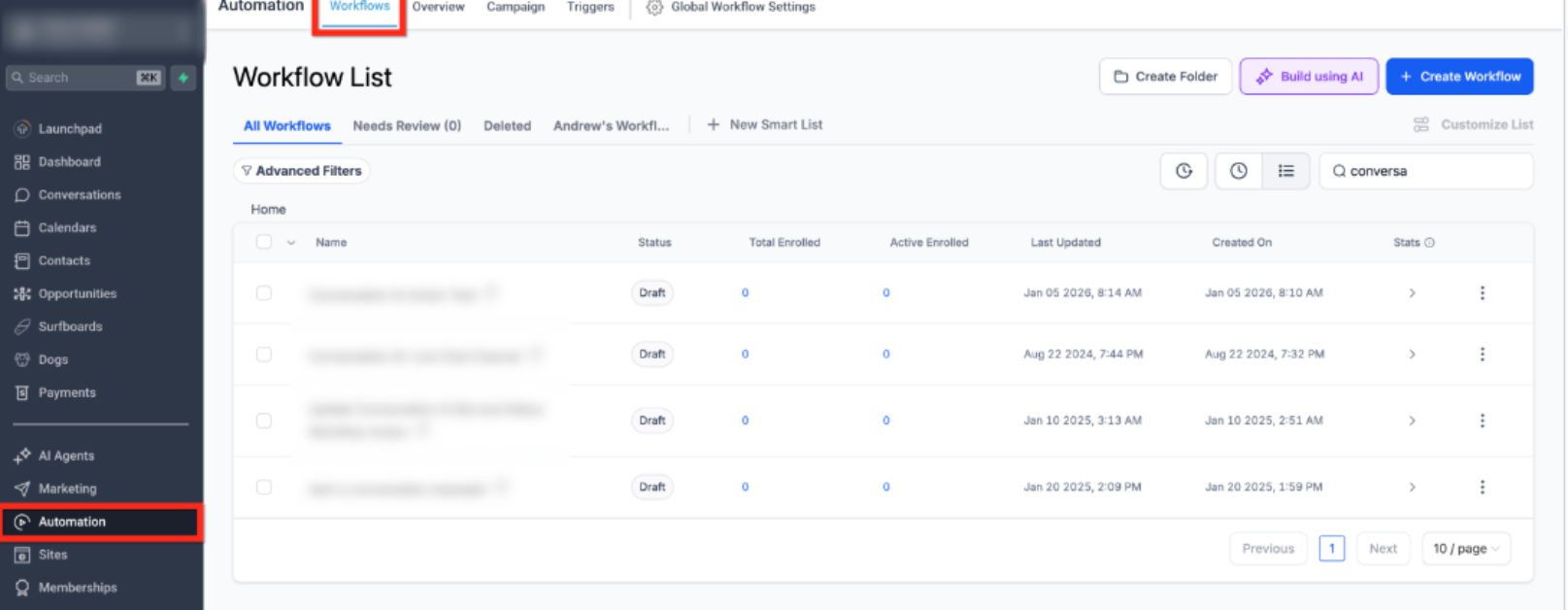Open Memberships in the sidebar
The image size is (1568, 610).
click(66, 588)
